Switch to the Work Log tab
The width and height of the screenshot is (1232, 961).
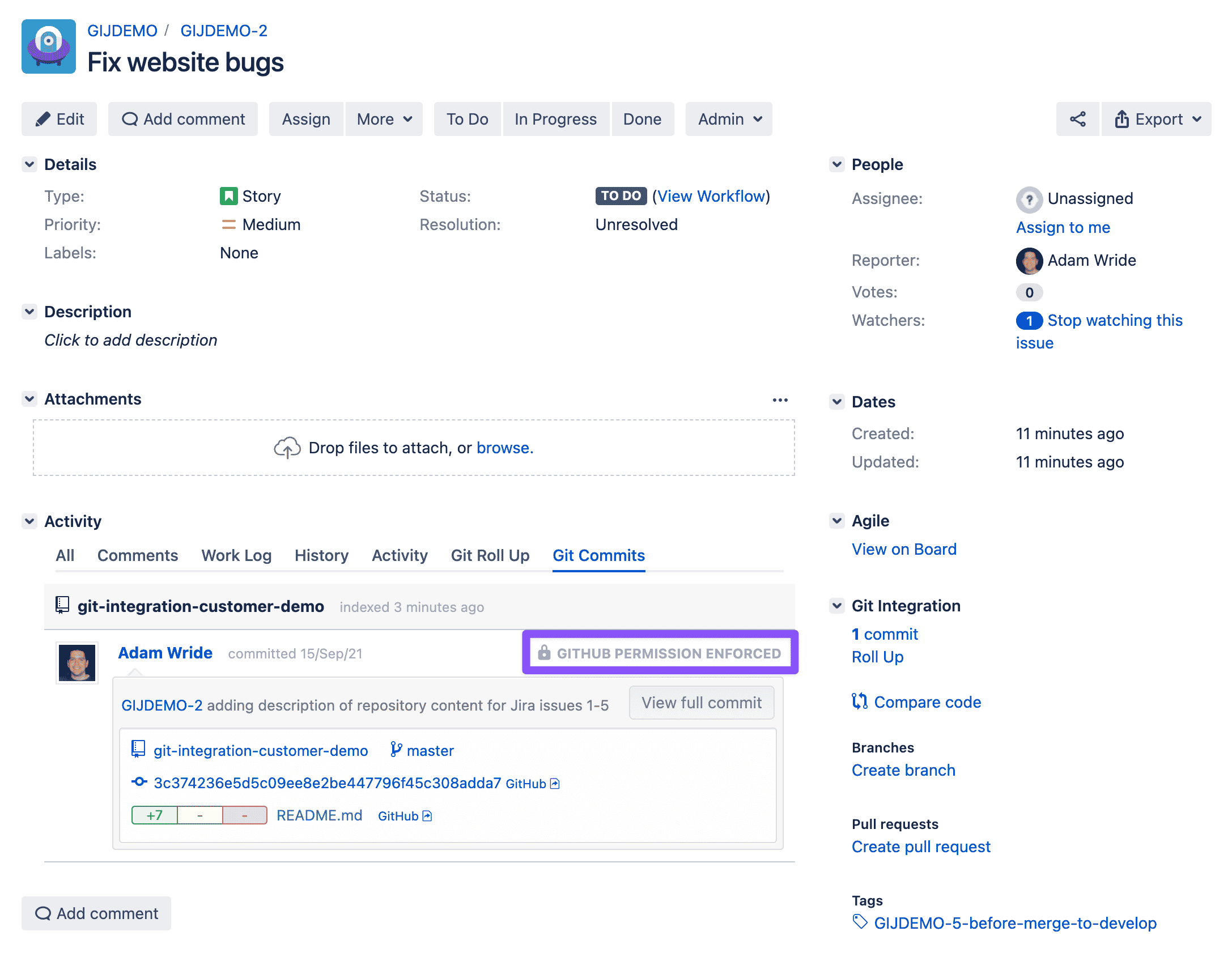pos(236,555)
